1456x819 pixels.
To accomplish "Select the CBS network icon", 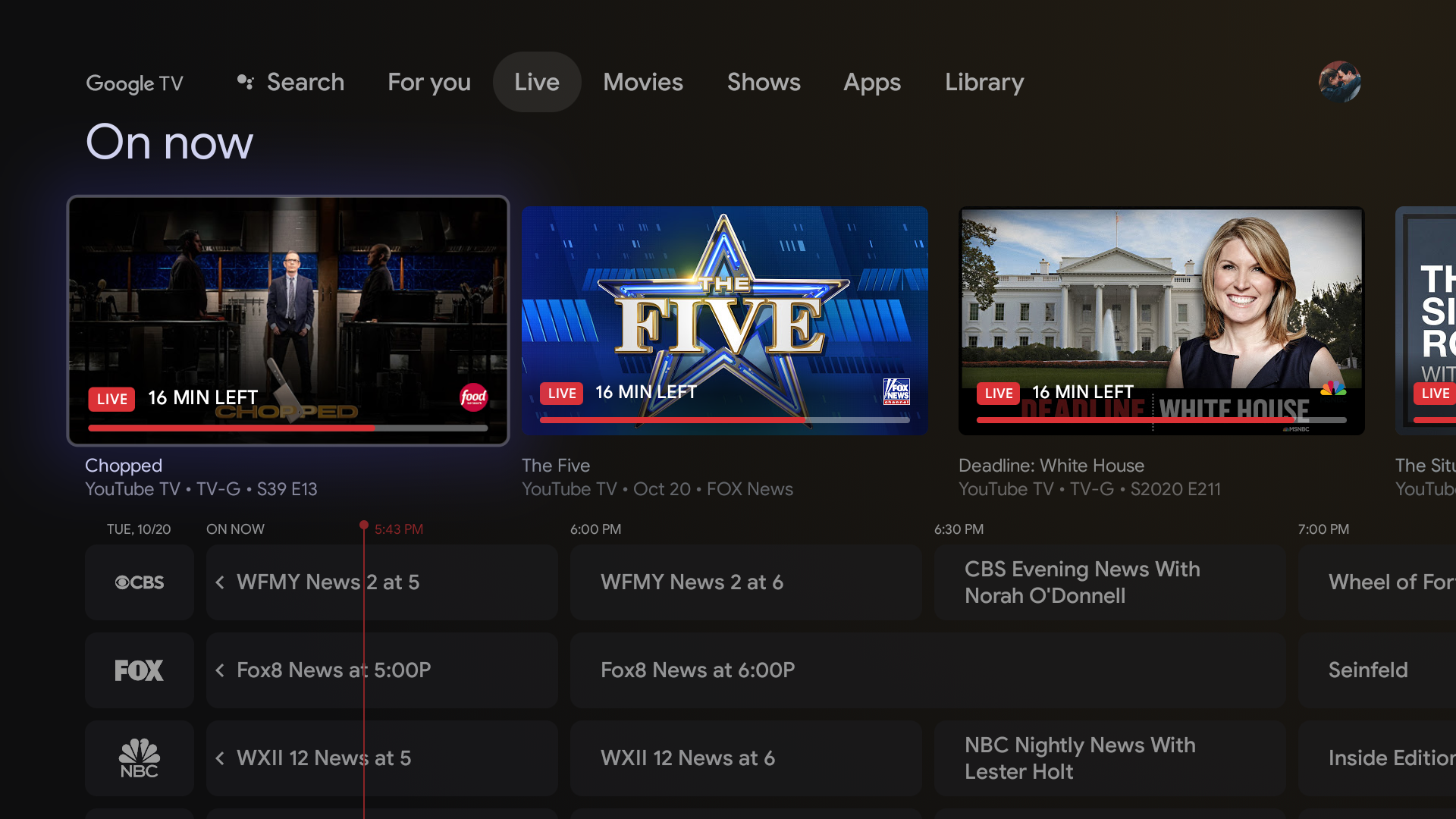I will 139,582.
